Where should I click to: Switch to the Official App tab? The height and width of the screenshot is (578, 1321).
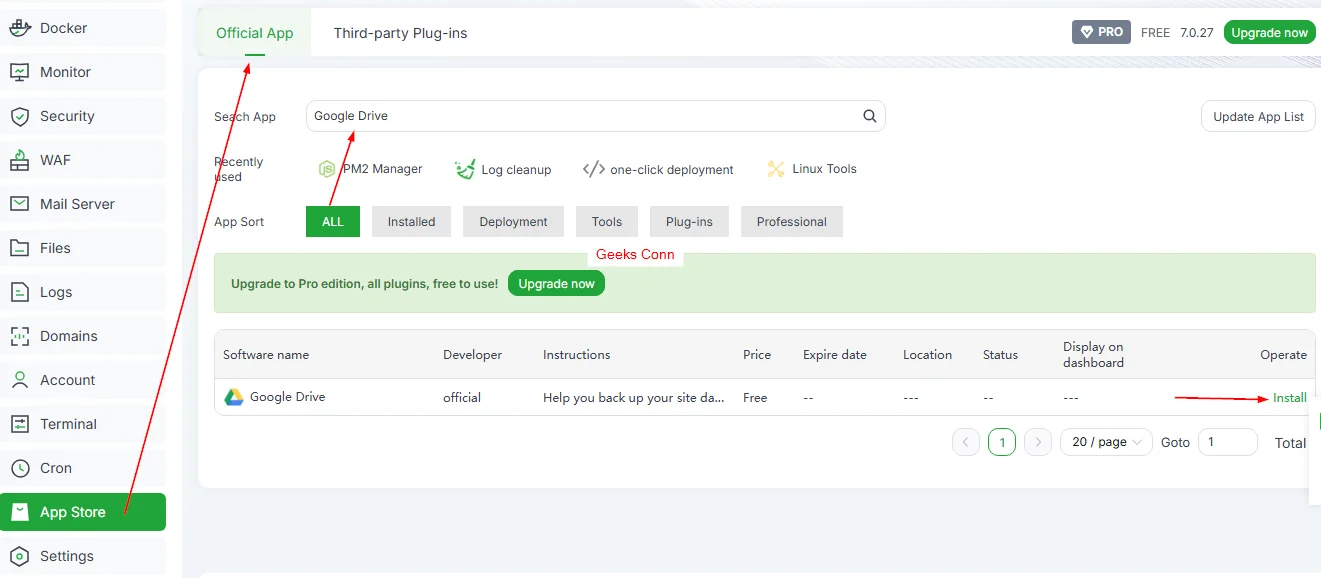254,32
